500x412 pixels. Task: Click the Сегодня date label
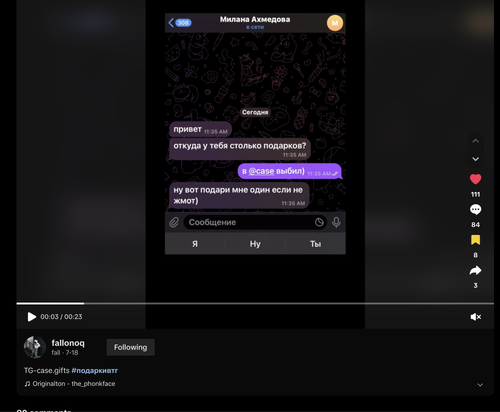255,112
